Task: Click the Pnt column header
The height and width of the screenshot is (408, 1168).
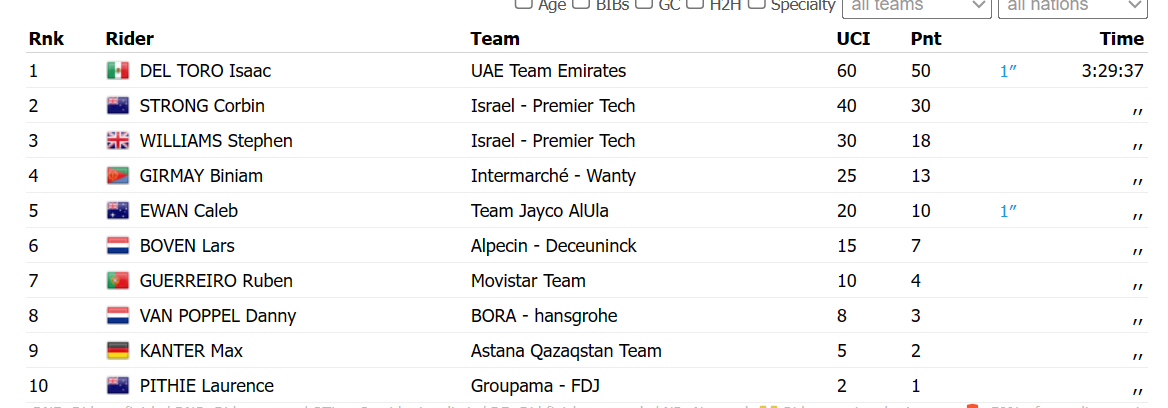Action: [926, 39]
